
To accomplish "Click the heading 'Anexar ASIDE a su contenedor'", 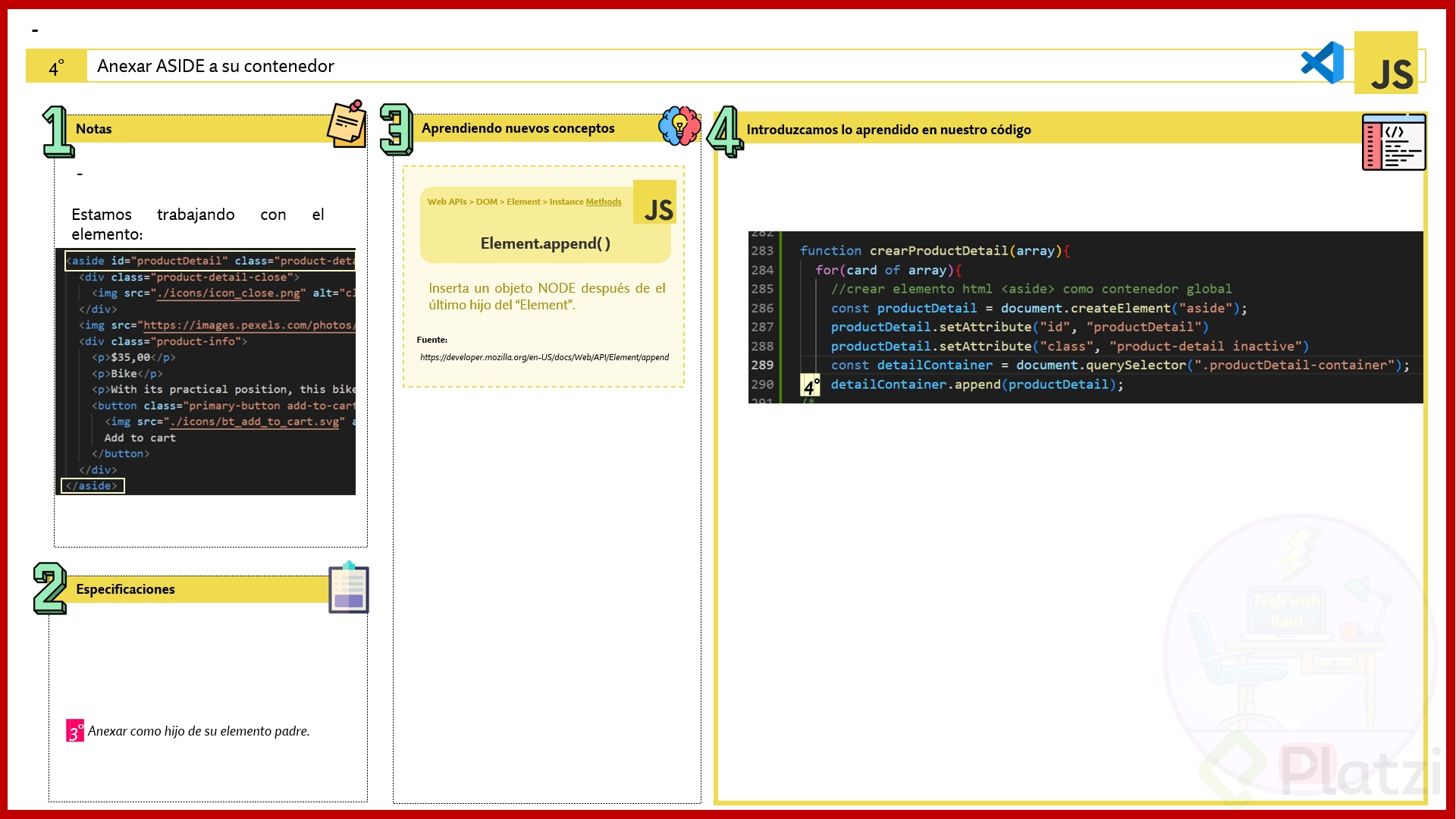I will point(215,66).
